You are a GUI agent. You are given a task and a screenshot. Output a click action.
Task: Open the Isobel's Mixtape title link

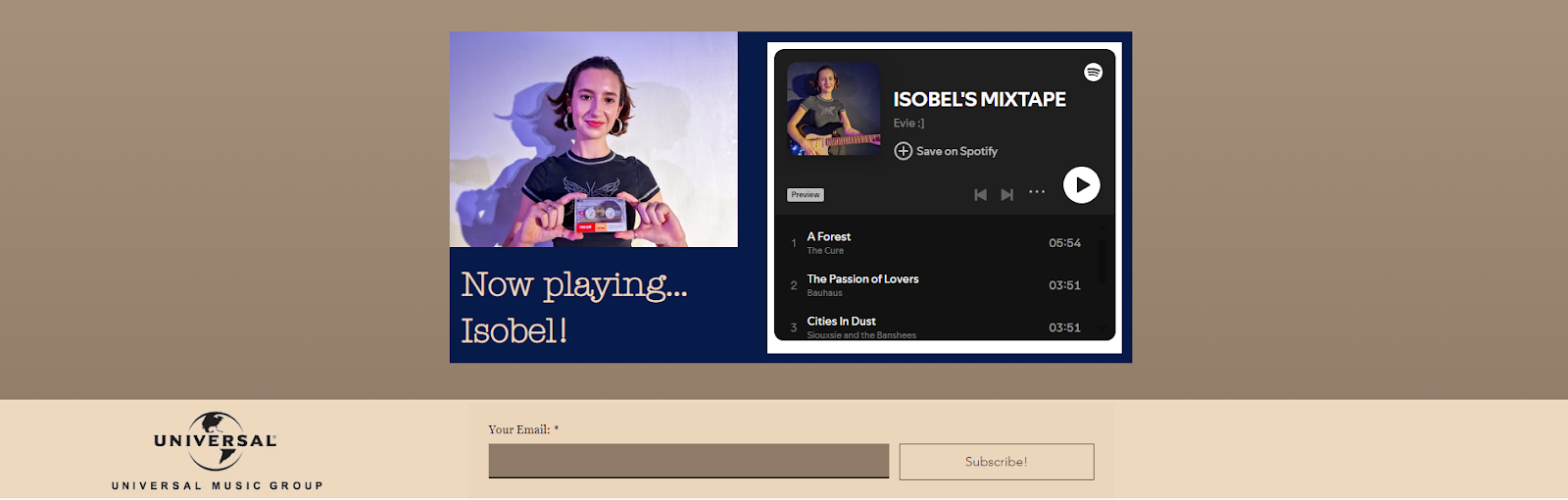[979, 99]
